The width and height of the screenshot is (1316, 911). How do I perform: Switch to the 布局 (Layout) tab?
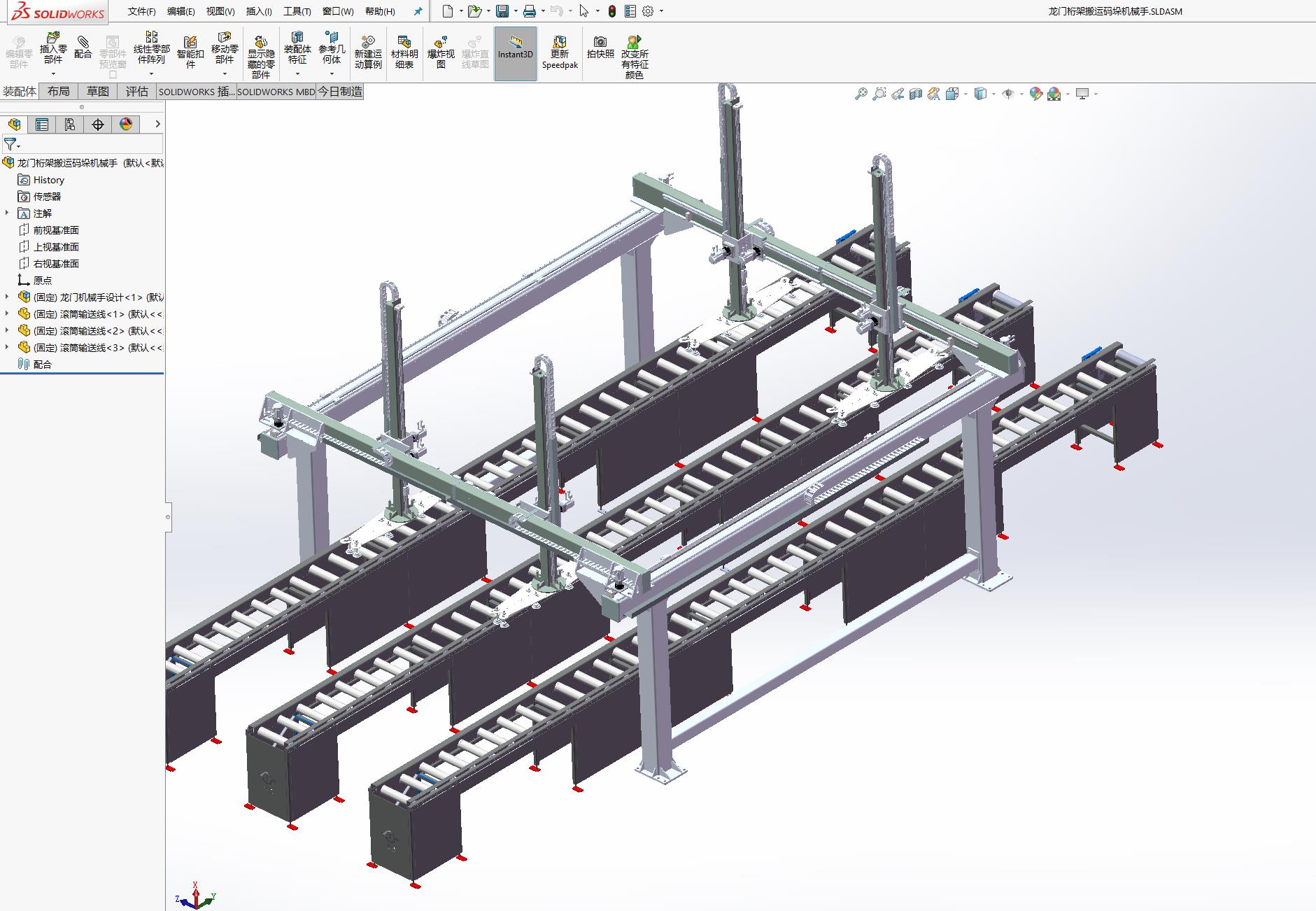[x=59, y=92]
